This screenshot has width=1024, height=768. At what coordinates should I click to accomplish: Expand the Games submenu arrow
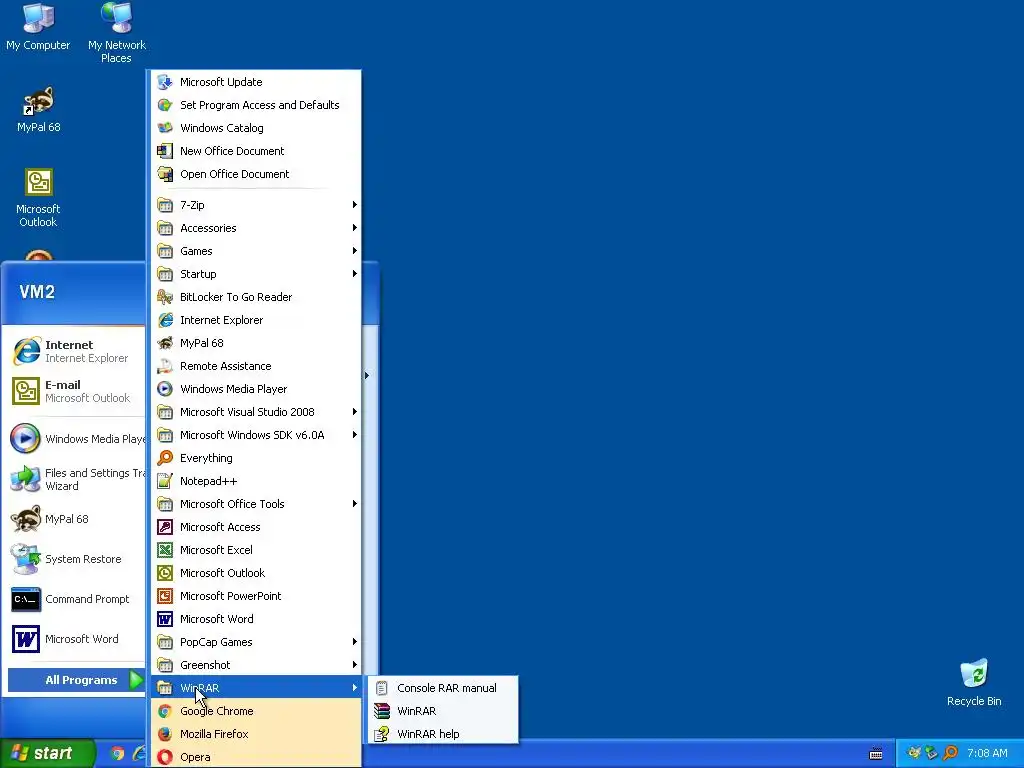pos(355,251)
